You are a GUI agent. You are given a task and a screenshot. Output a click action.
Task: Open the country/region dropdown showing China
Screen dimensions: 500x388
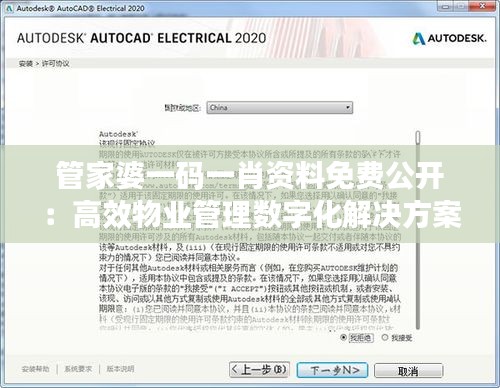[279, 108]
